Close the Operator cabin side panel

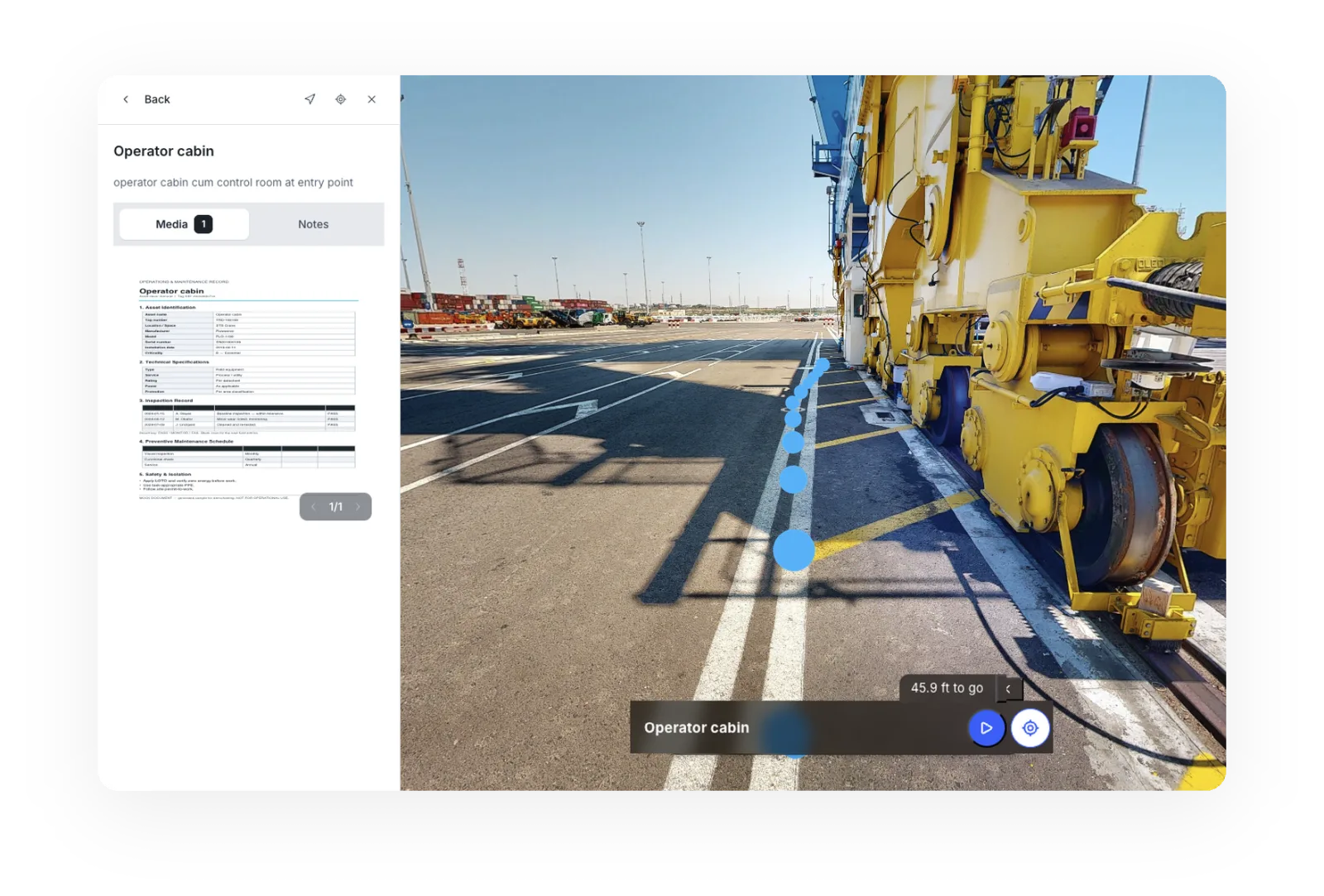point(372,99)
